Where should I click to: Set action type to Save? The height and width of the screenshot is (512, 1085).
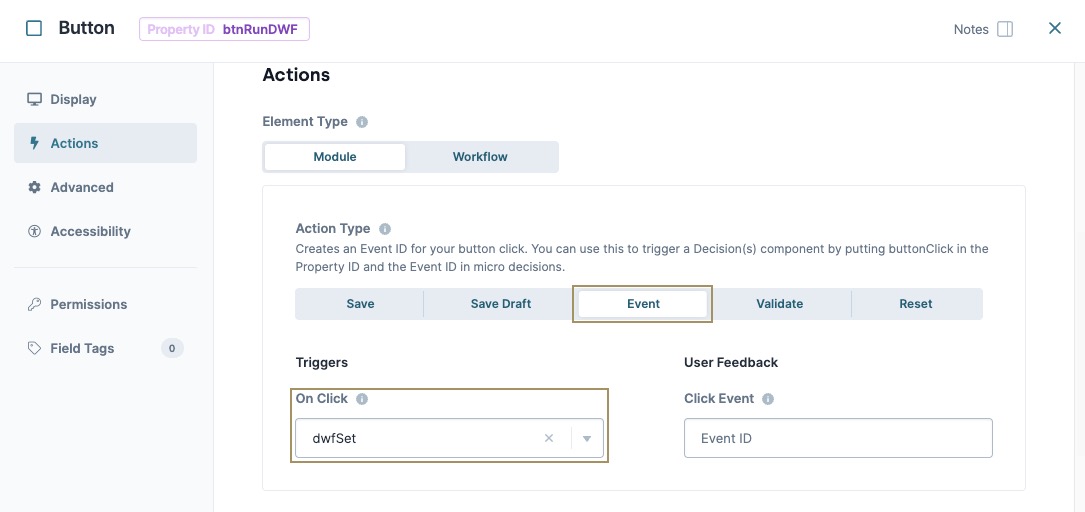pos(361,304)
